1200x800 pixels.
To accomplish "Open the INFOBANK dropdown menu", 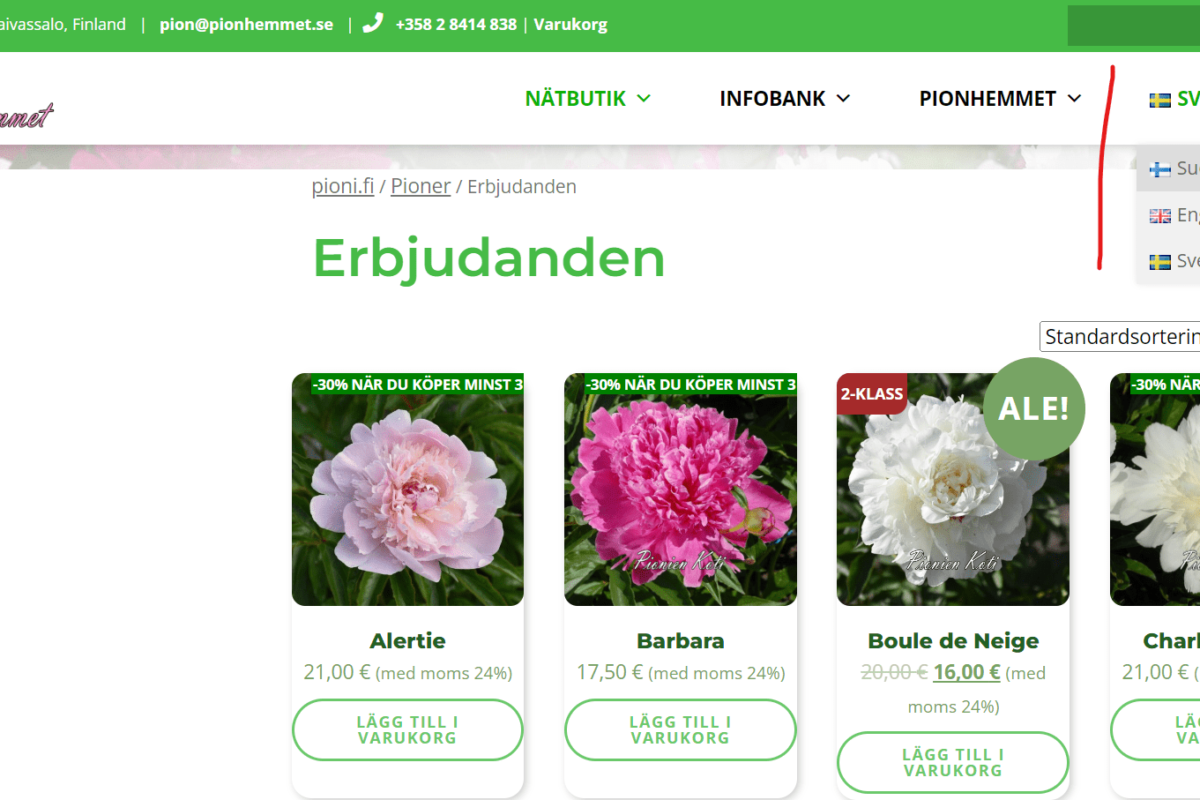I will [784, 98].
